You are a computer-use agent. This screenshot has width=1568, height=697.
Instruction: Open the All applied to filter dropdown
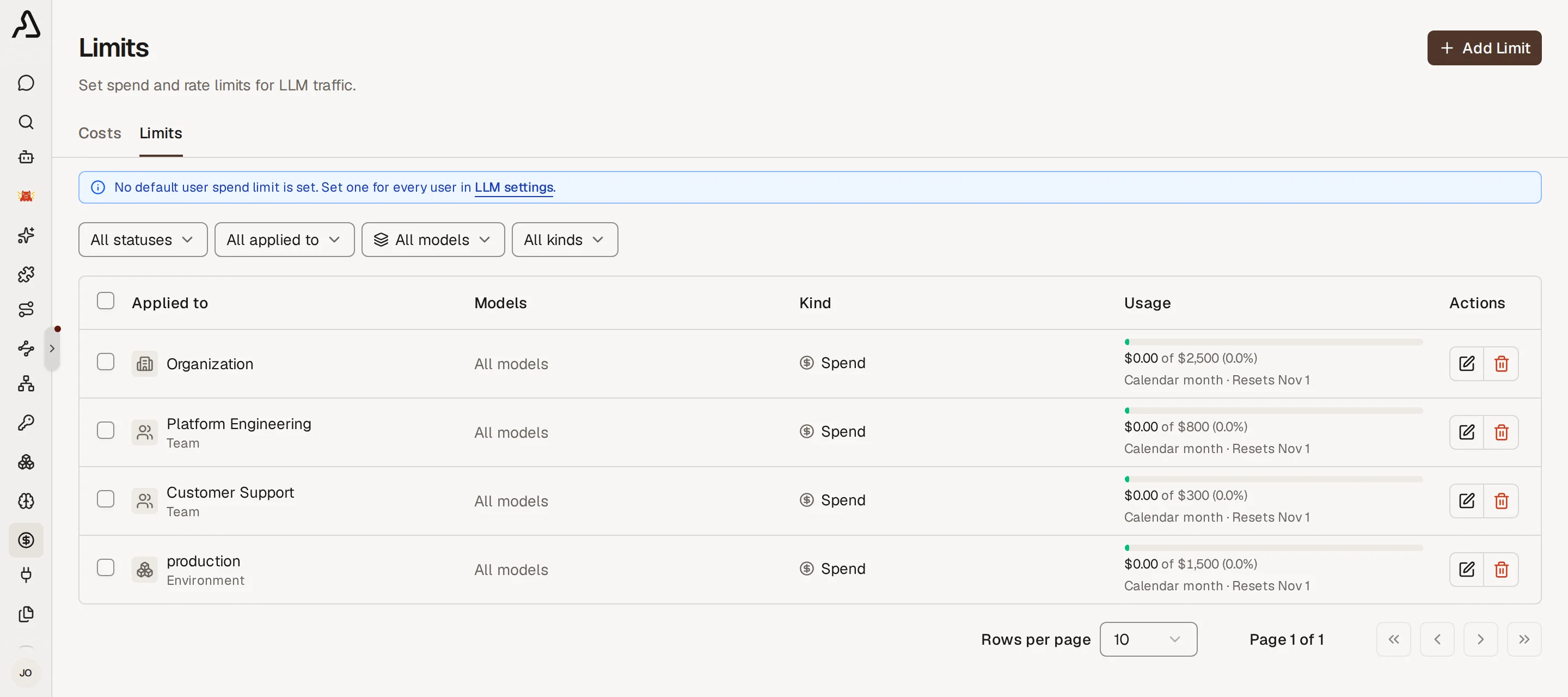[284, 240]
